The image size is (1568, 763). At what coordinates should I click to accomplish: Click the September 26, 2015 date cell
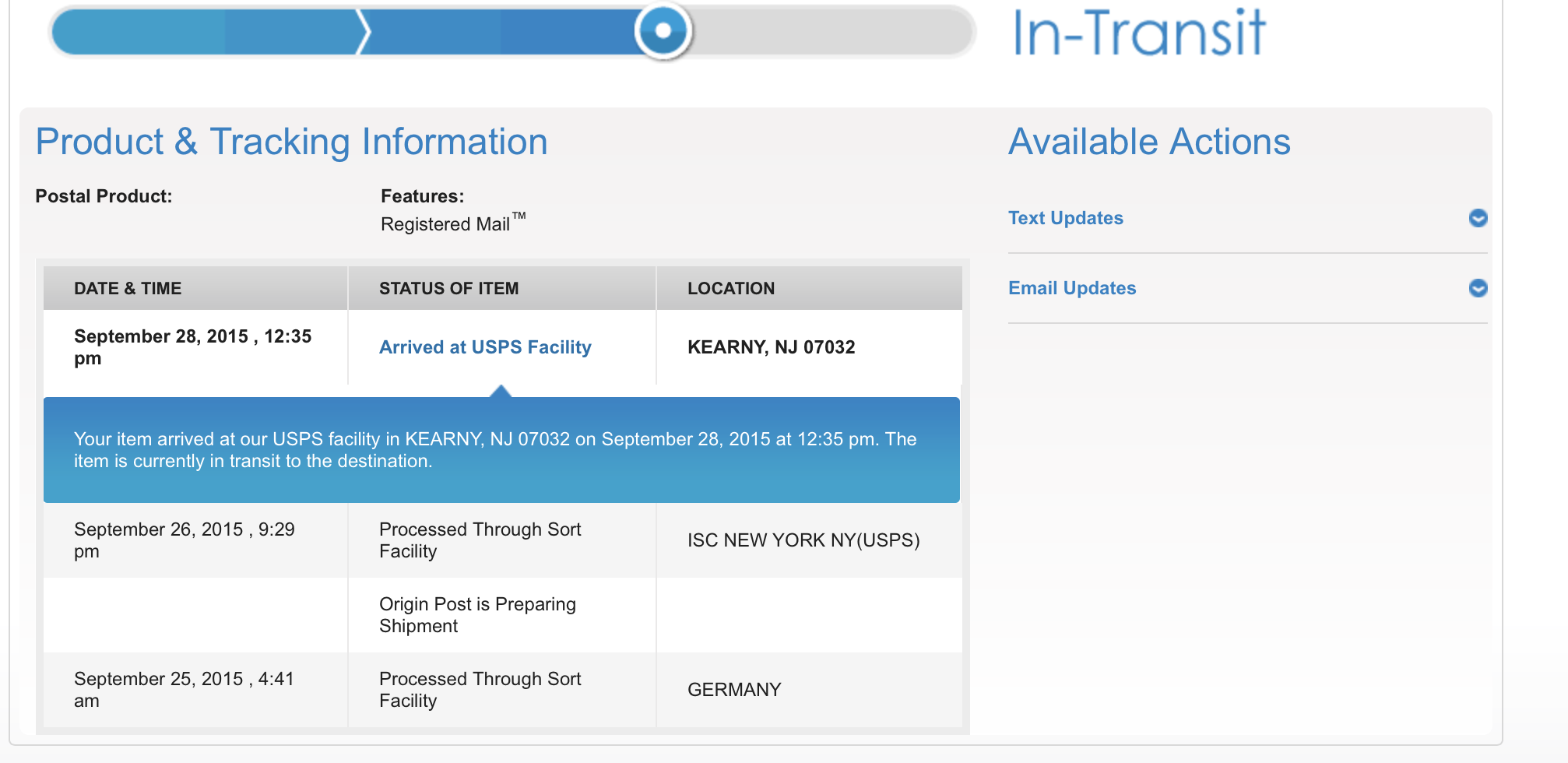tap(184, 540)
